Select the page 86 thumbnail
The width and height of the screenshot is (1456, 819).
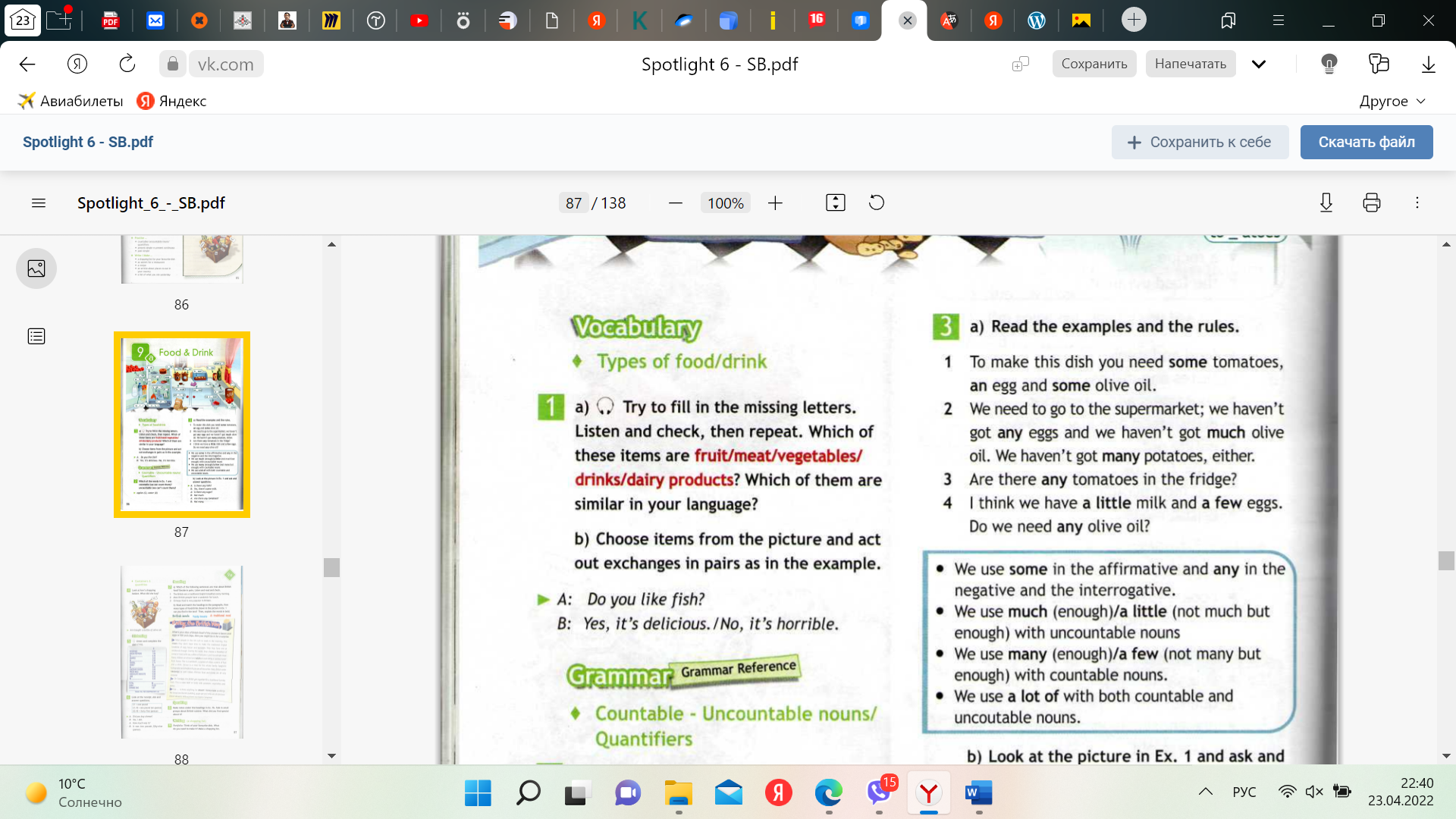(x=182, y=259)
